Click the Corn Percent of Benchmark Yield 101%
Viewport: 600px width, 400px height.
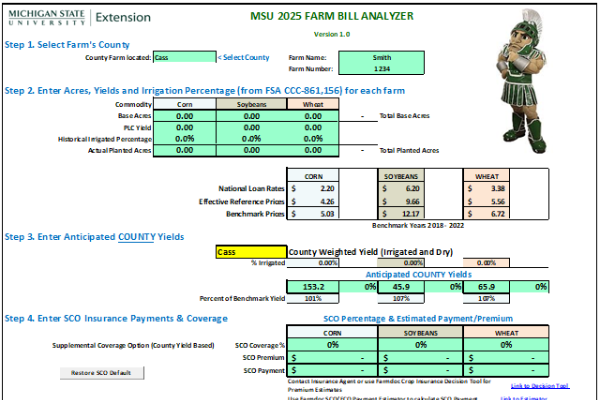pos(313,298)
